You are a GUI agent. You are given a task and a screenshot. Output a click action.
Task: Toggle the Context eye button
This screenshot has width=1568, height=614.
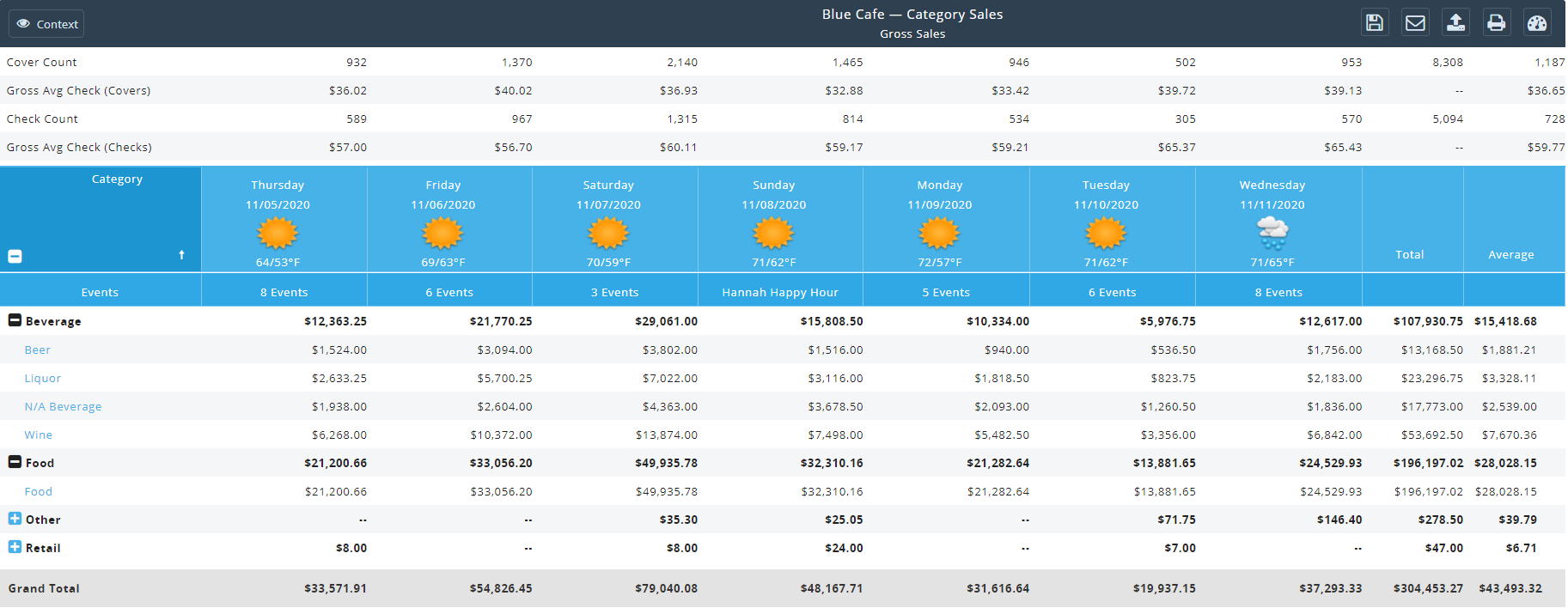point(46,24)
